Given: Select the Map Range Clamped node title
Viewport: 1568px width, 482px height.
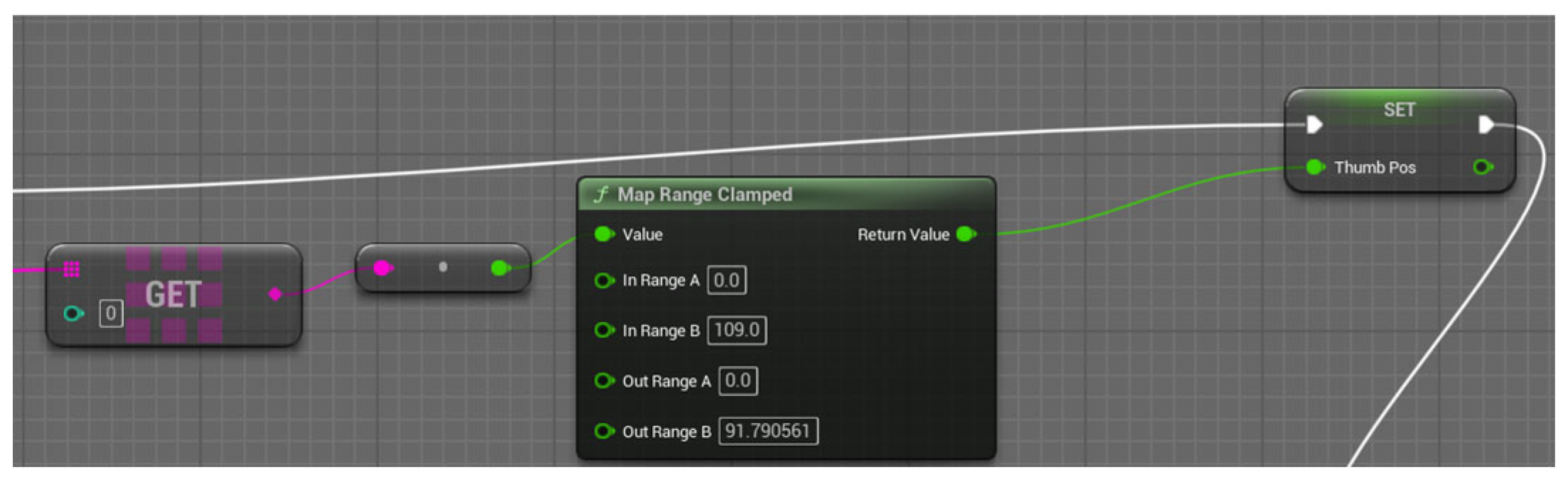Looking at the screenshot, I should (x=705, y=195).
